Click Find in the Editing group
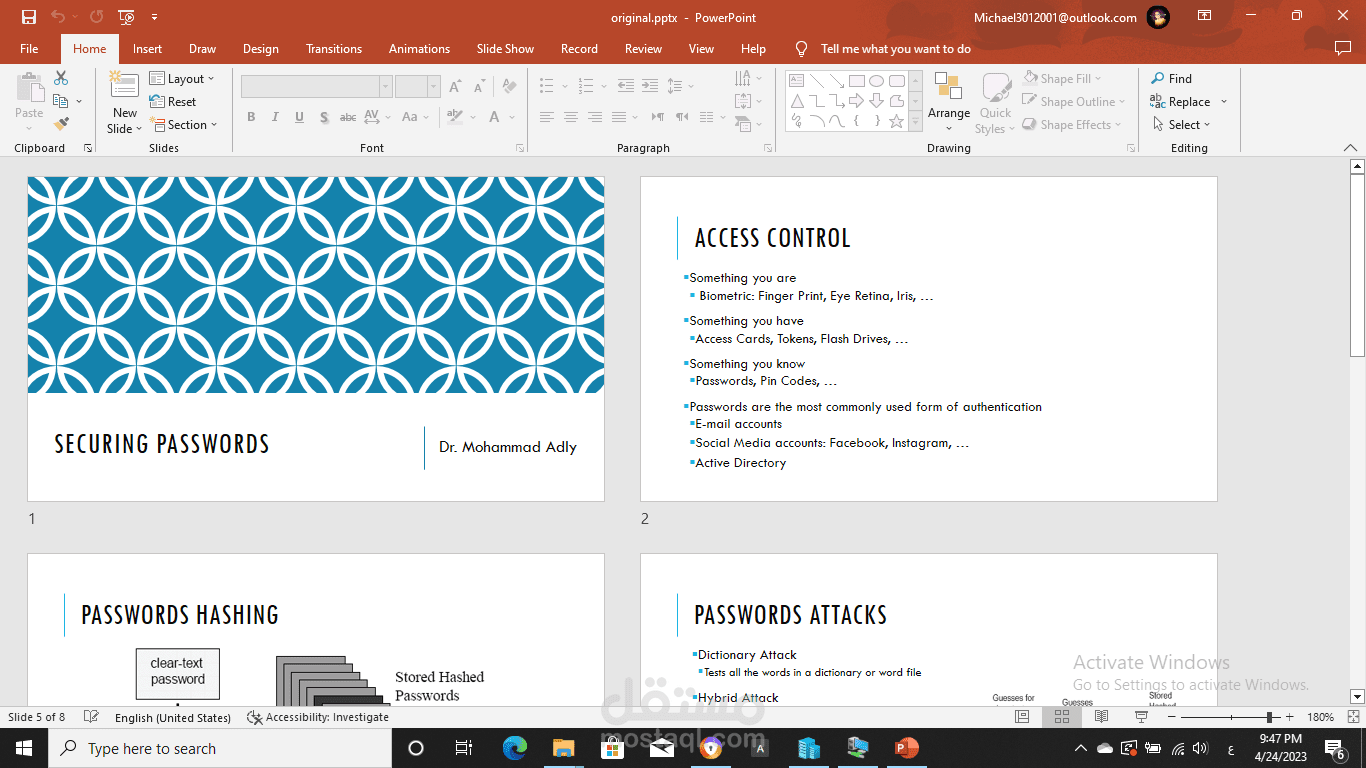Viewport: 1366px width, 768px height. tap(1171, 79)
